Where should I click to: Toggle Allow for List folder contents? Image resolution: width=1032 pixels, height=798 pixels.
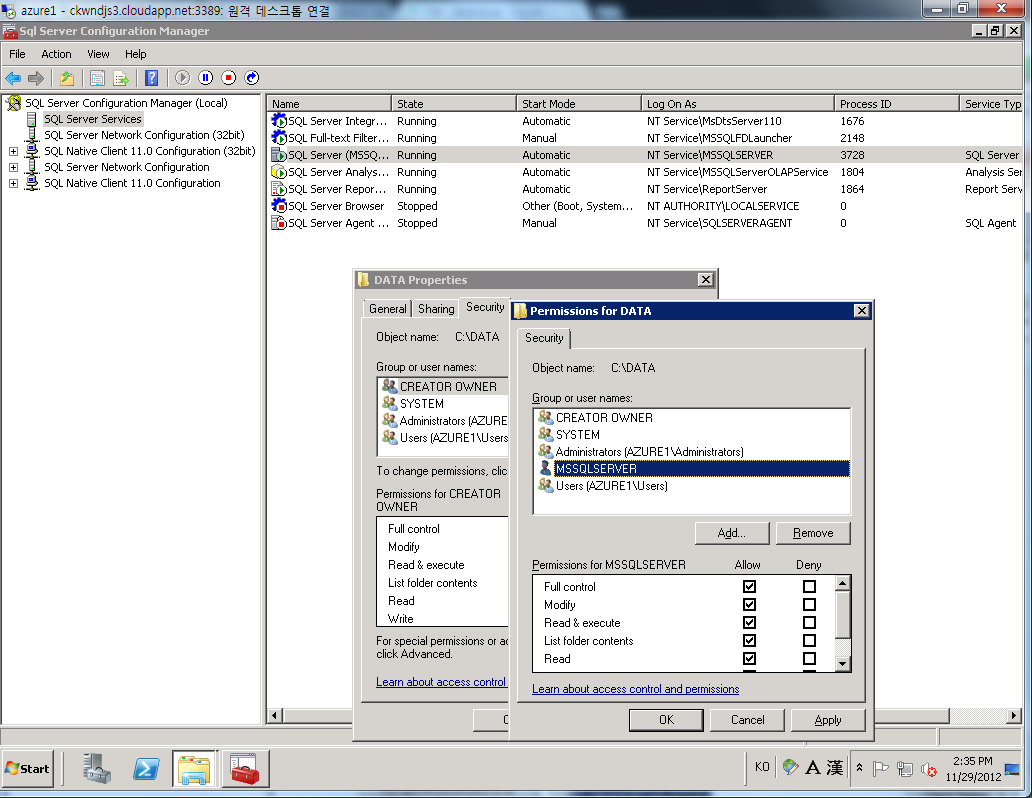[749, 641]
